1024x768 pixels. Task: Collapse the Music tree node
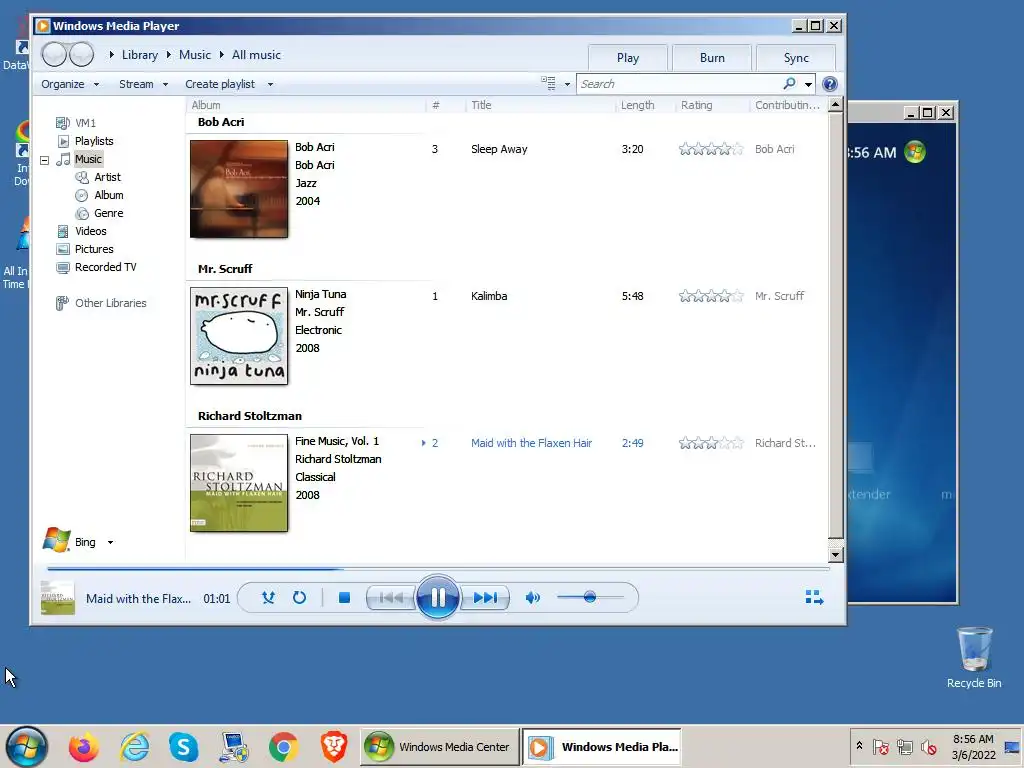(x=44, y=159)
